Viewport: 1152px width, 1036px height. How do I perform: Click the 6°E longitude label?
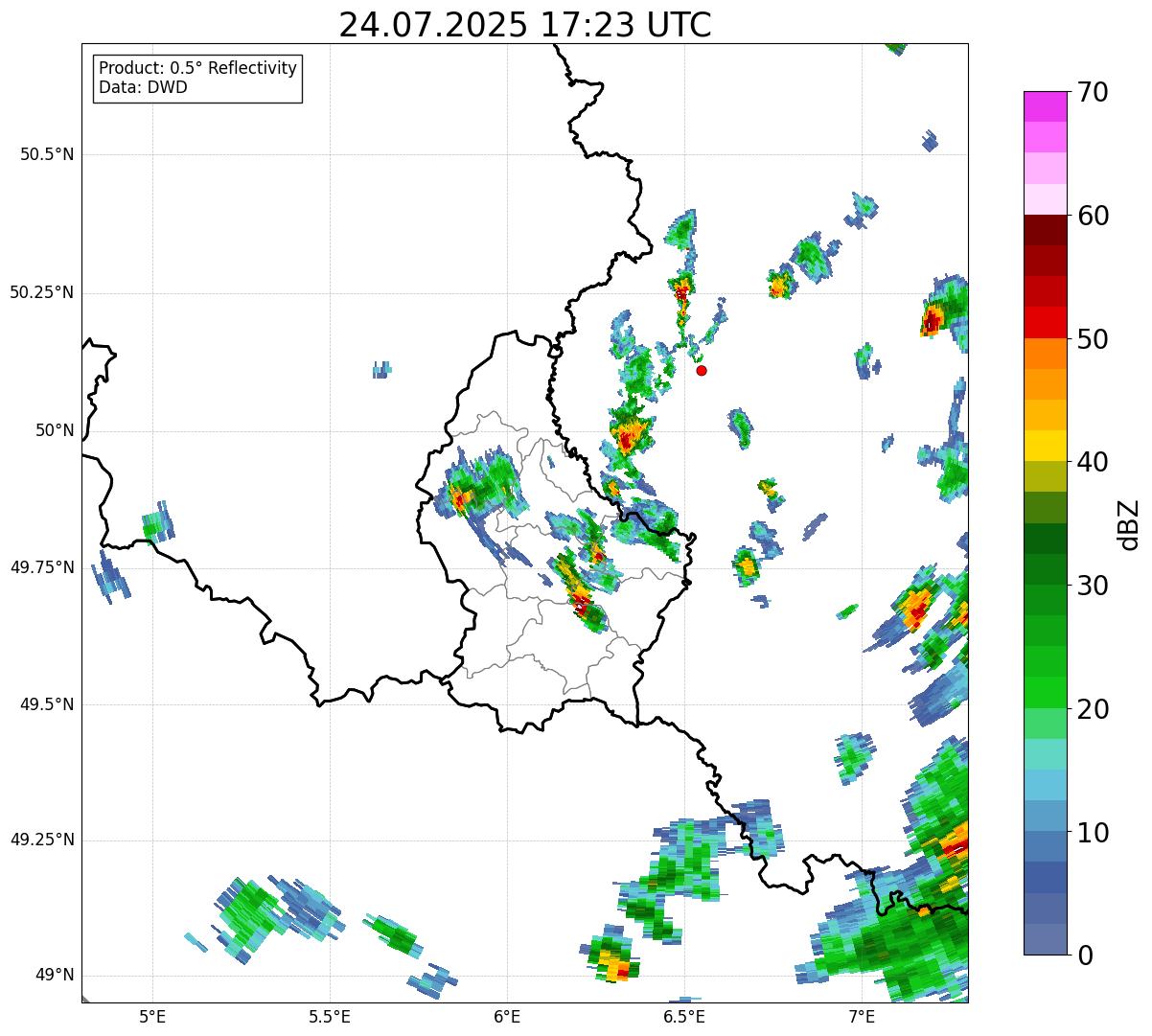coord(507,1017)
